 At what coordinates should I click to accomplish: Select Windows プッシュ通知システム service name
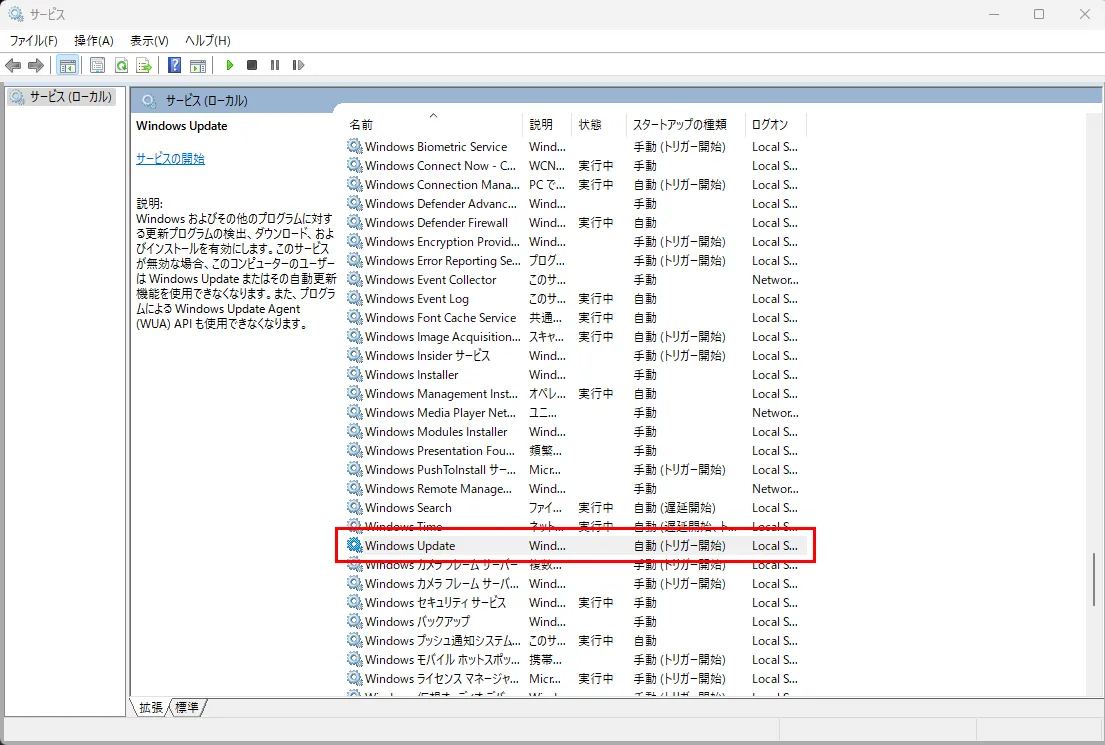tap(443, 640)
